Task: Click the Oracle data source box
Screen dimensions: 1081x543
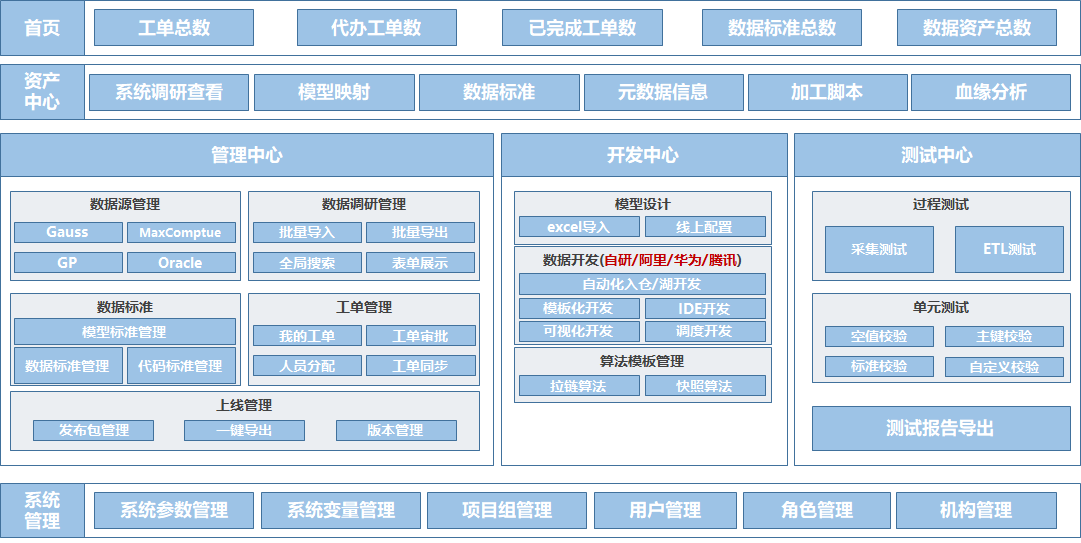Action: coord(181,263)
